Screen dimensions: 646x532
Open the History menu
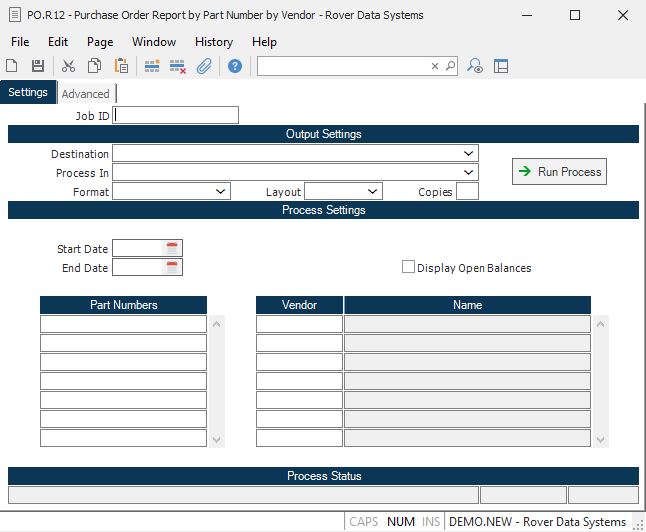pos(213,42)
